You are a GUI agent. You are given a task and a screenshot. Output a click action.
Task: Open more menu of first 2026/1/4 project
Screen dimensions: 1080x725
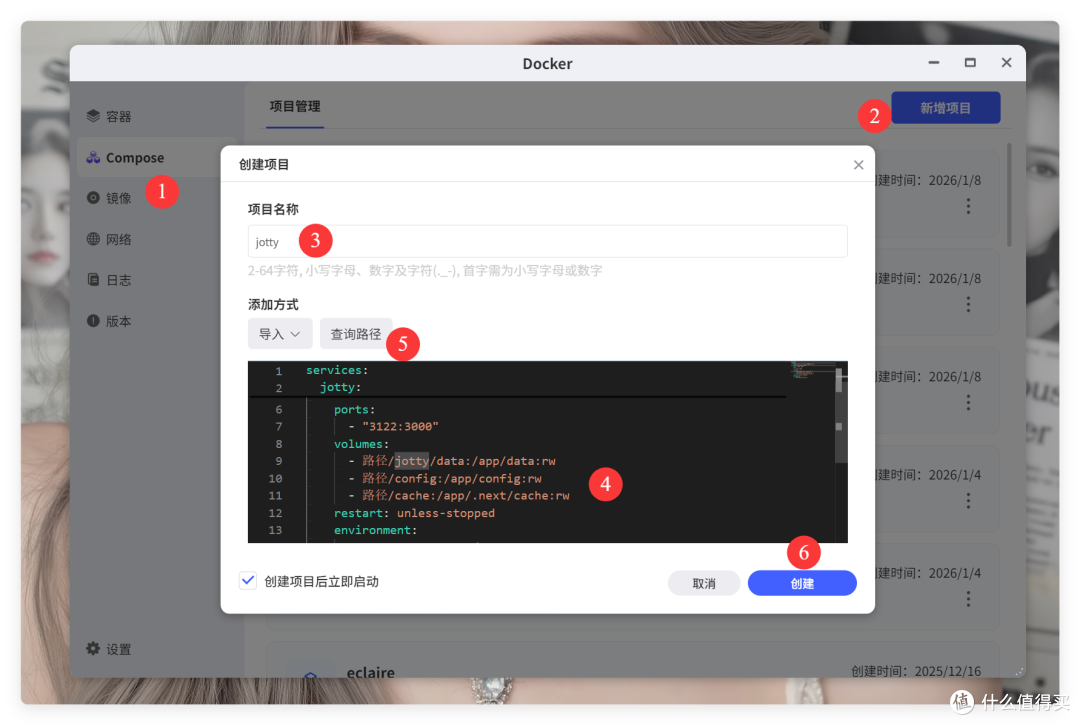tap(968, 501)
